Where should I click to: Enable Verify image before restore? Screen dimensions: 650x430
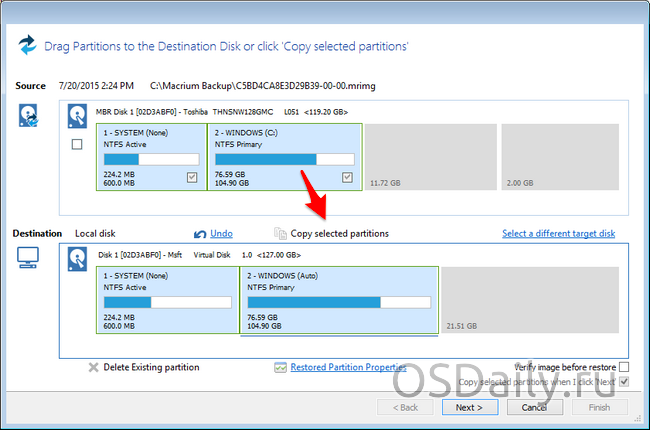click(x=624, y=368)
